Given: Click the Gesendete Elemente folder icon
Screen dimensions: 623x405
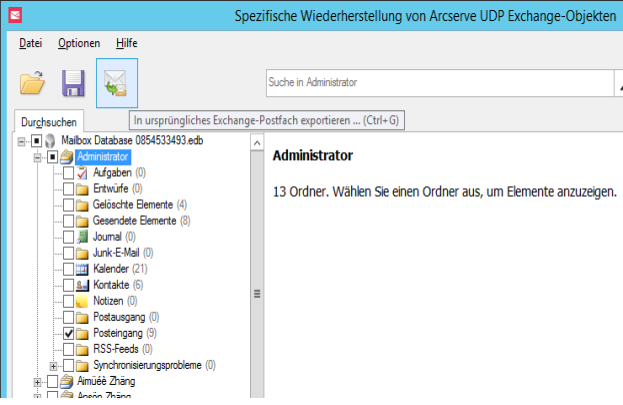Looking at the screenshot, I should tap(82, 221).
